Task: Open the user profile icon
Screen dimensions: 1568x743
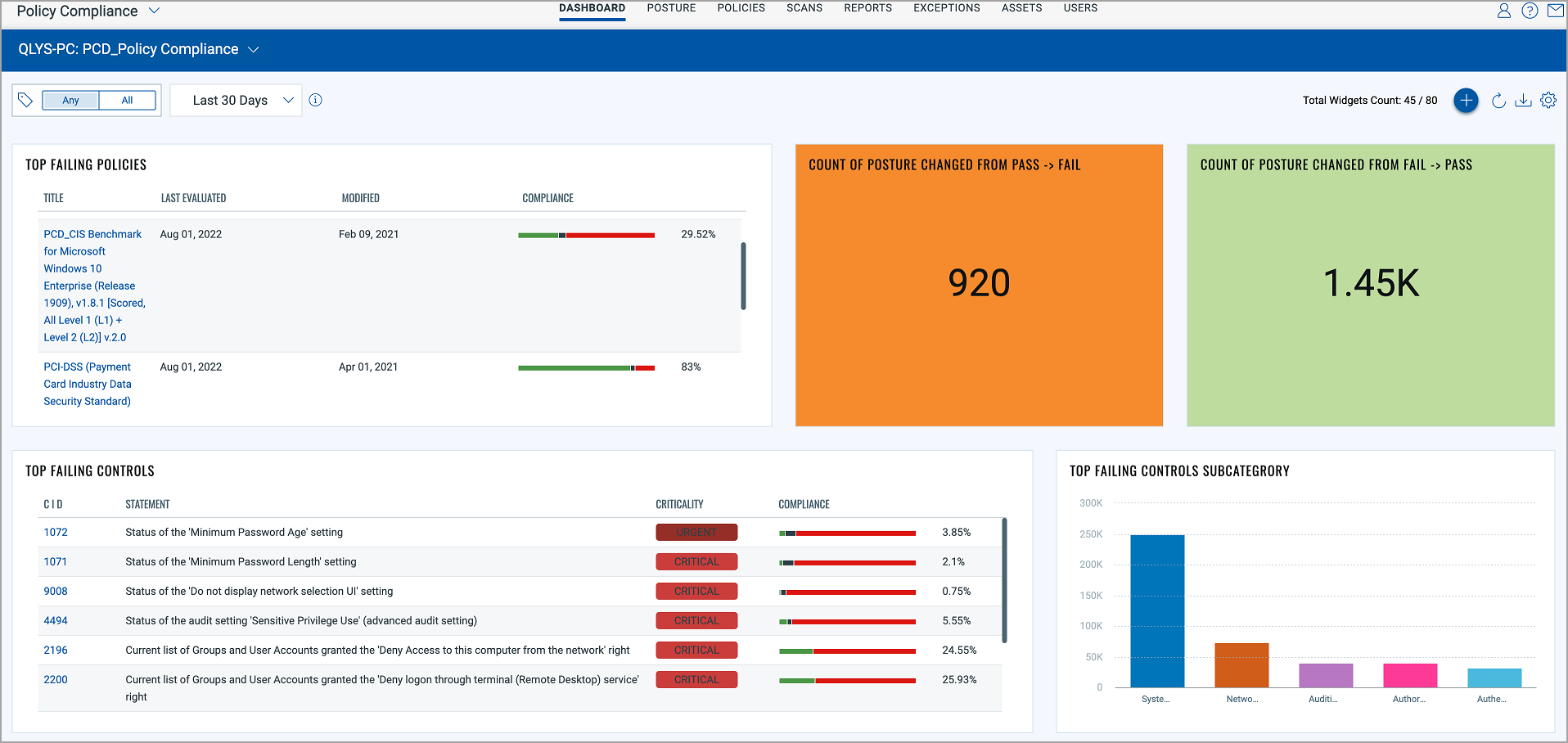Action: coord(1504,11)
